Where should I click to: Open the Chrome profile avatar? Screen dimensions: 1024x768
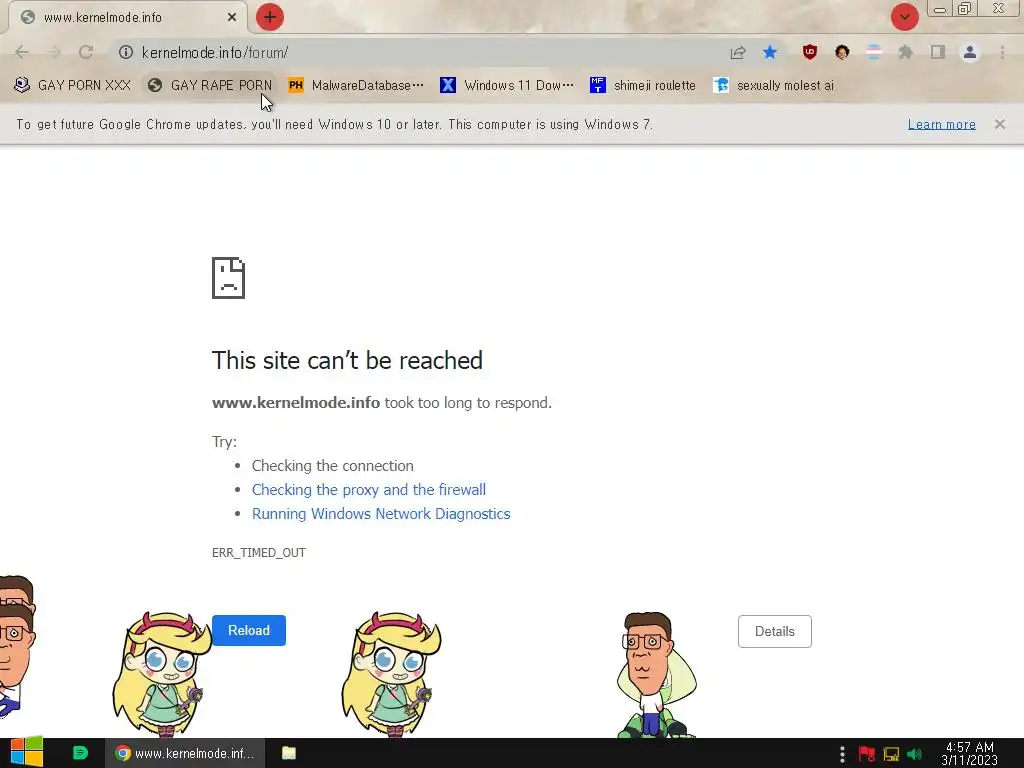[970, 52]
